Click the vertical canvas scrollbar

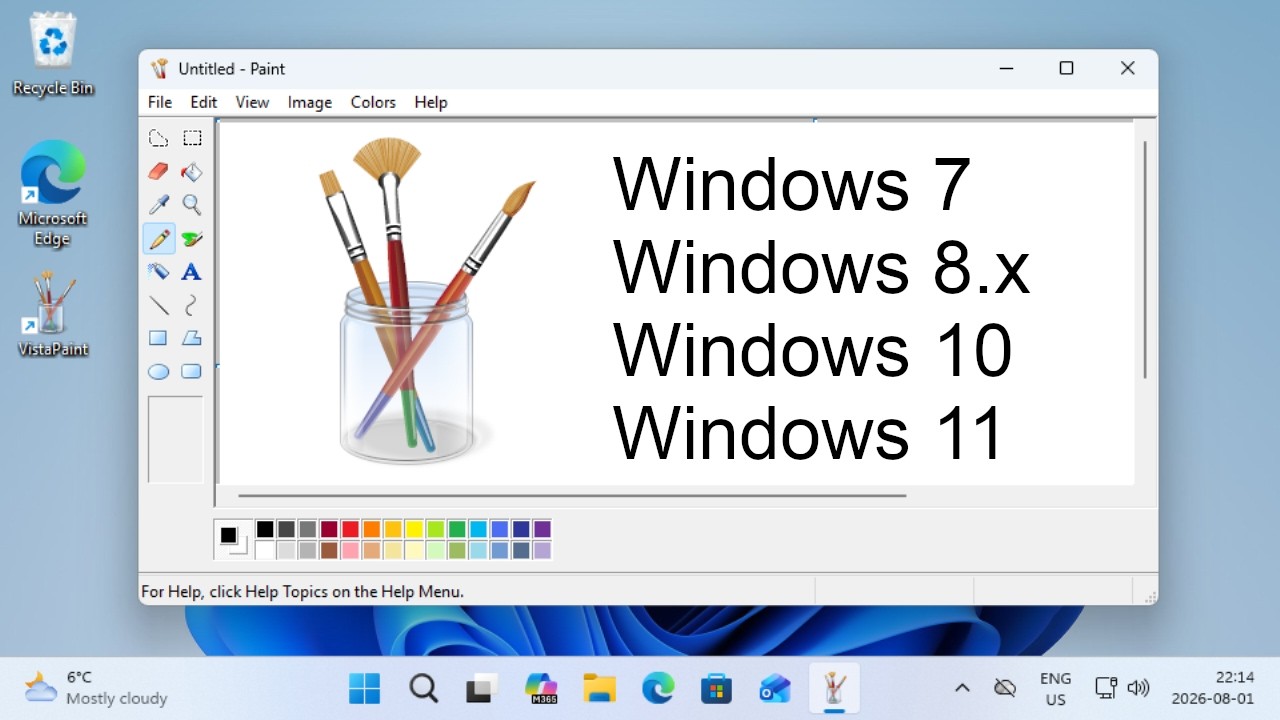pyautogui.click(x=1145, y=260)
